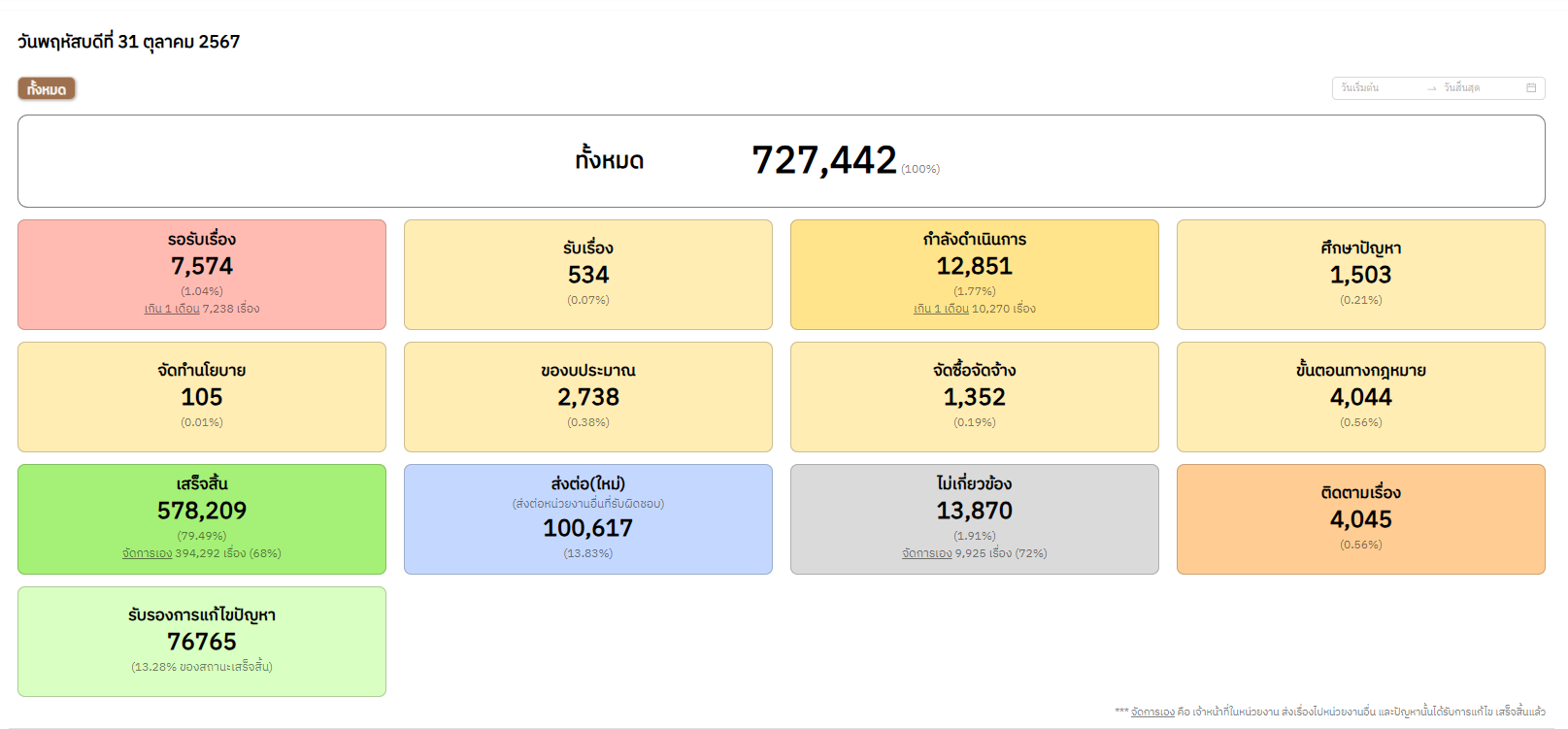Open the เกิน 1 เดือน link under กำลังดำเนินการ

941,309
